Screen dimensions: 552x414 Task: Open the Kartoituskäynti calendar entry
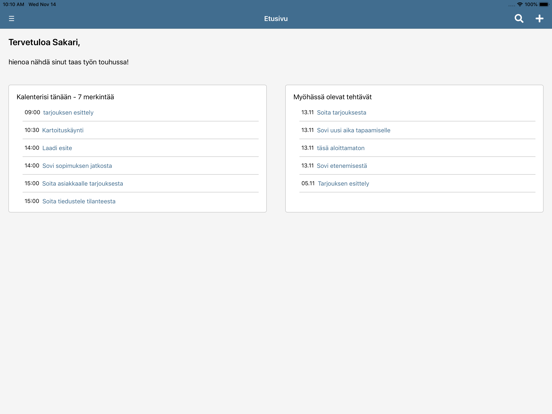[x=63, y=130]
